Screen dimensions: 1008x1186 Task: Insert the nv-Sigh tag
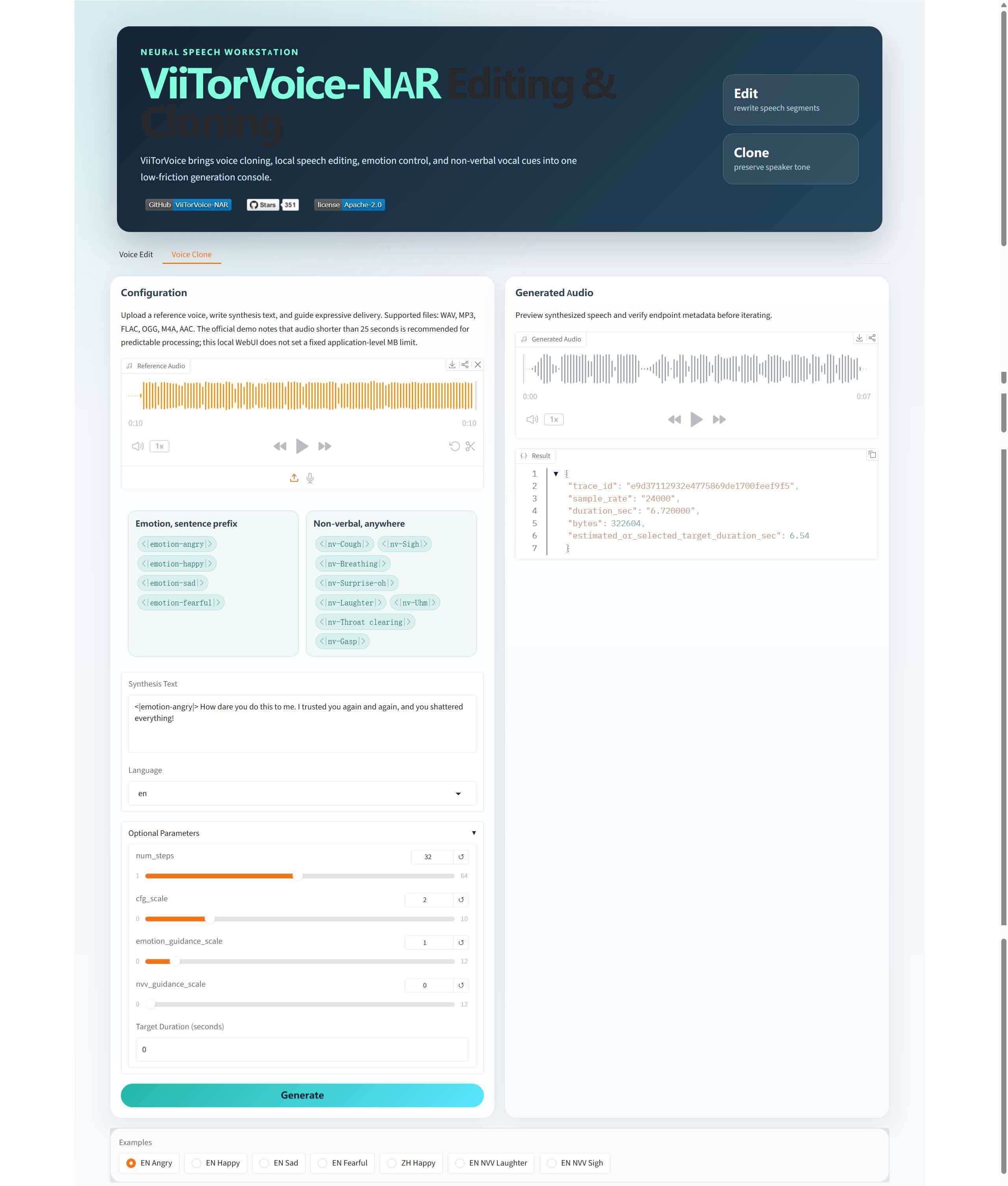404,544
